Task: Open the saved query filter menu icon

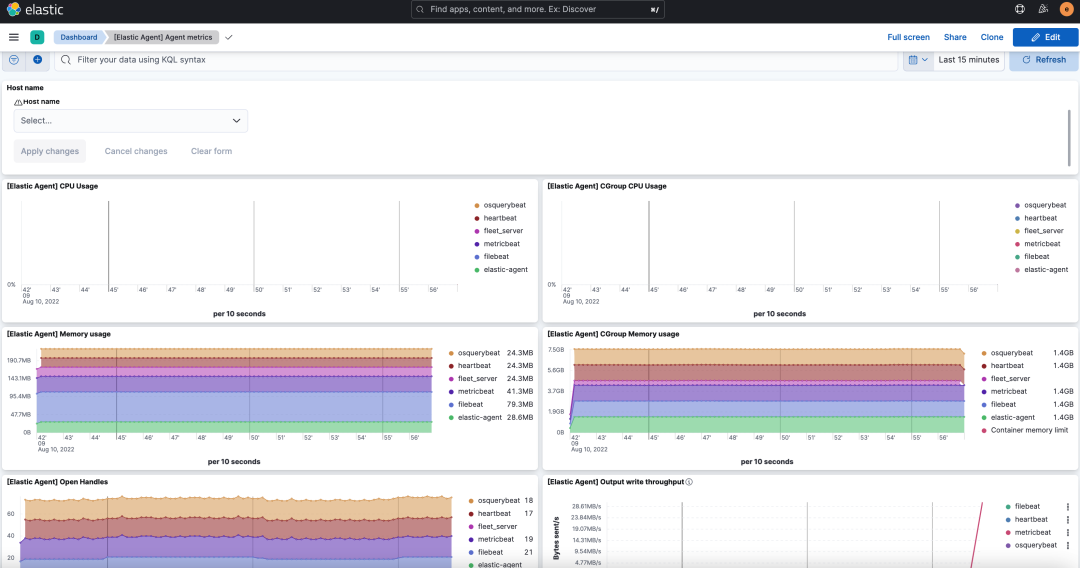Action: click(x=14, y=60)
